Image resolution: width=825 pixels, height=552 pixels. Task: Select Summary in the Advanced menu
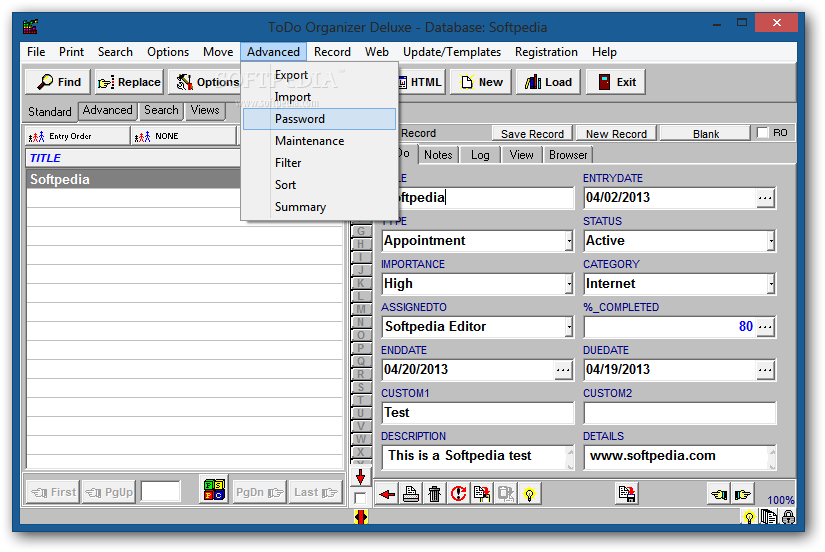coord(319,207)
